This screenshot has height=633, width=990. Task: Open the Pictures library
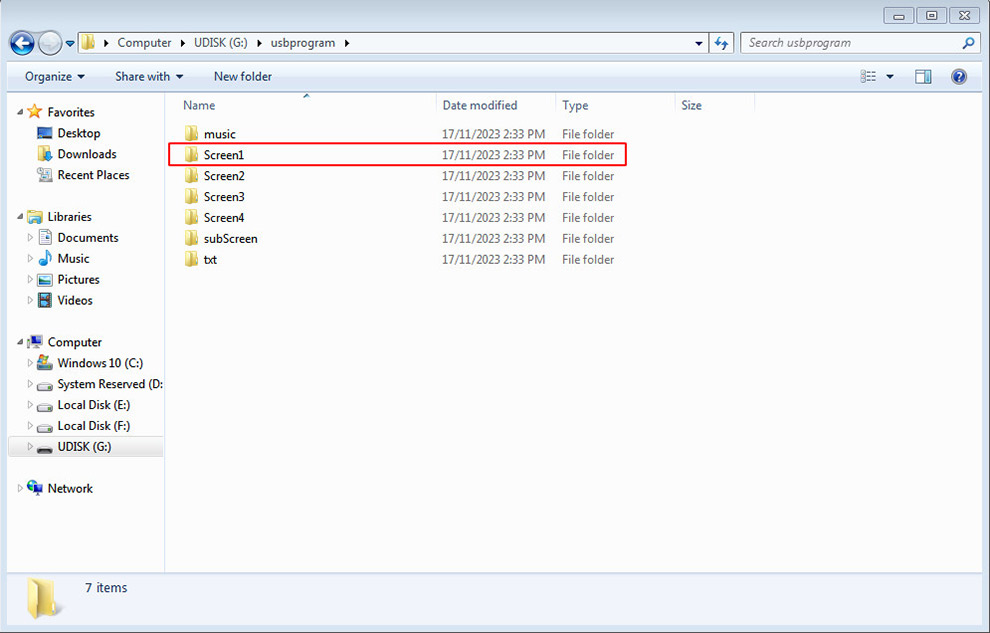[78, 279]
